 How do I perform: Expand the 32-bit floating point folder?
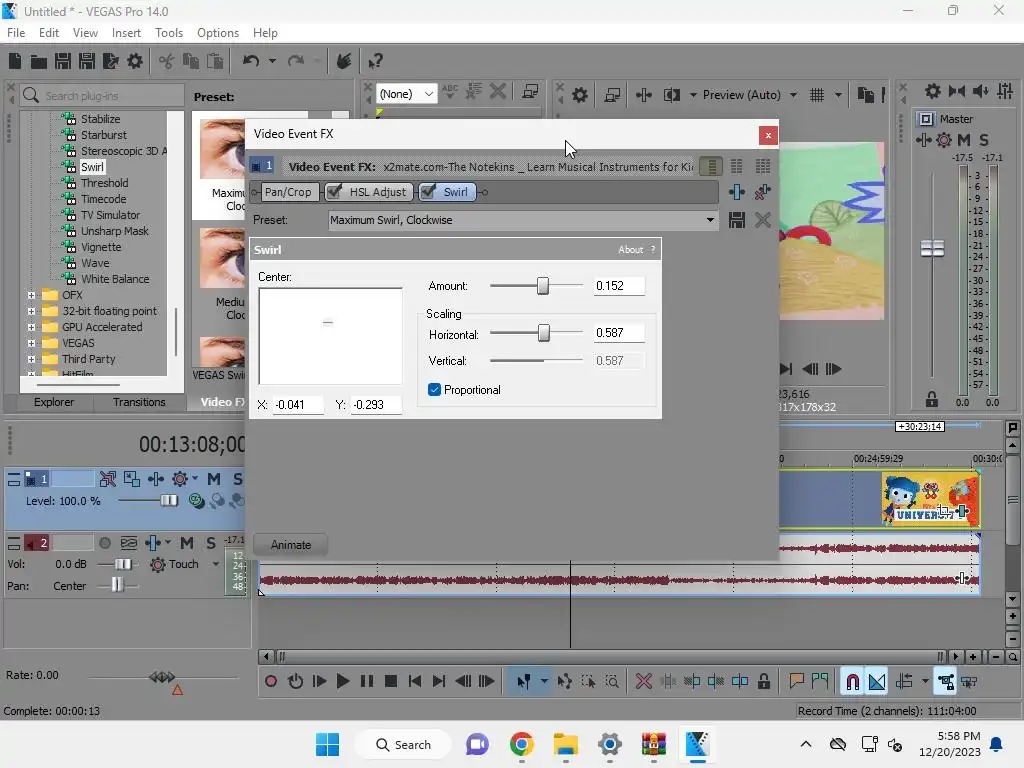point(31,311)
